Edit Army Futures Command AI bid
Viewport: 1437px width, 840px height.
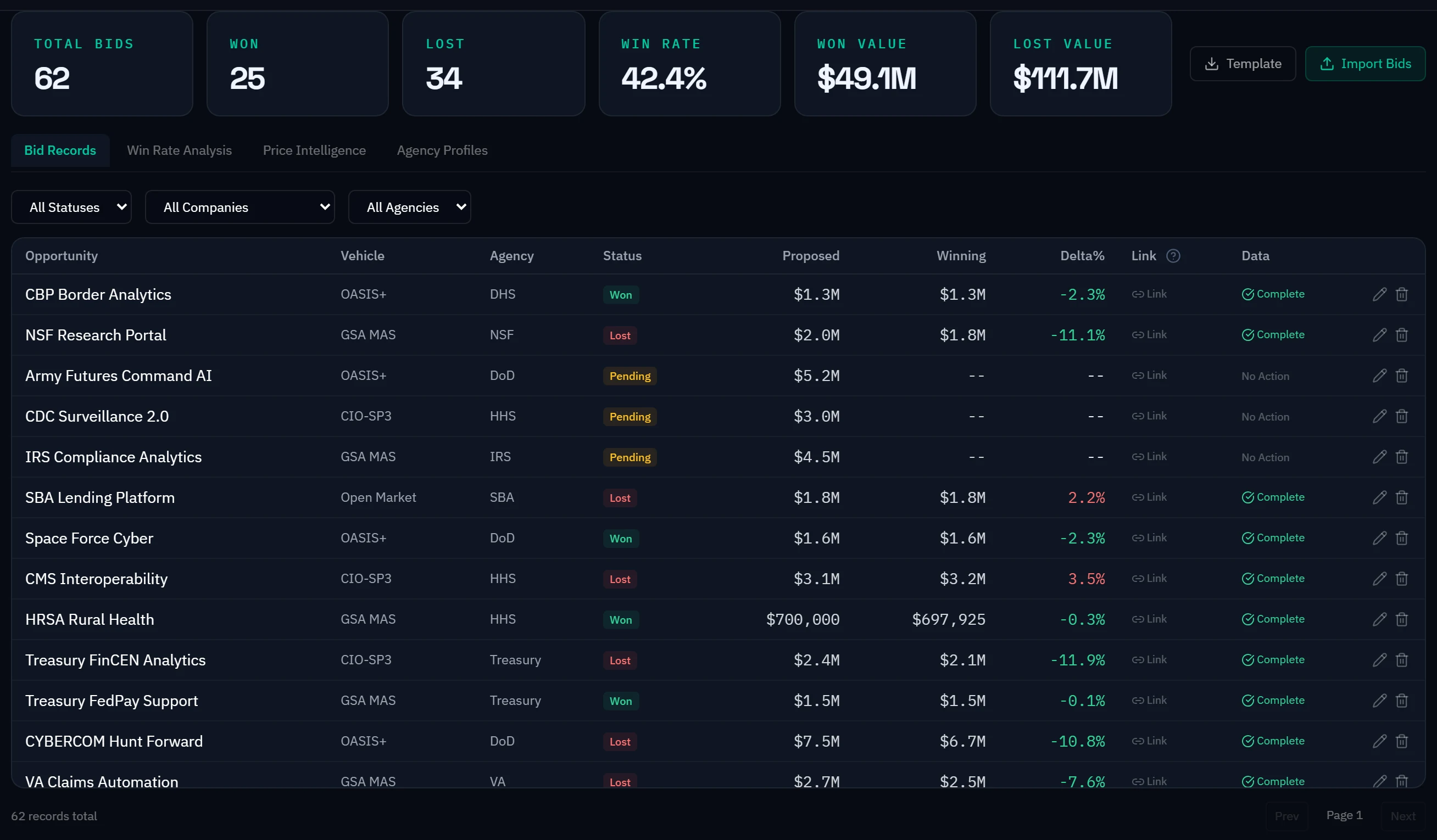1379,376
